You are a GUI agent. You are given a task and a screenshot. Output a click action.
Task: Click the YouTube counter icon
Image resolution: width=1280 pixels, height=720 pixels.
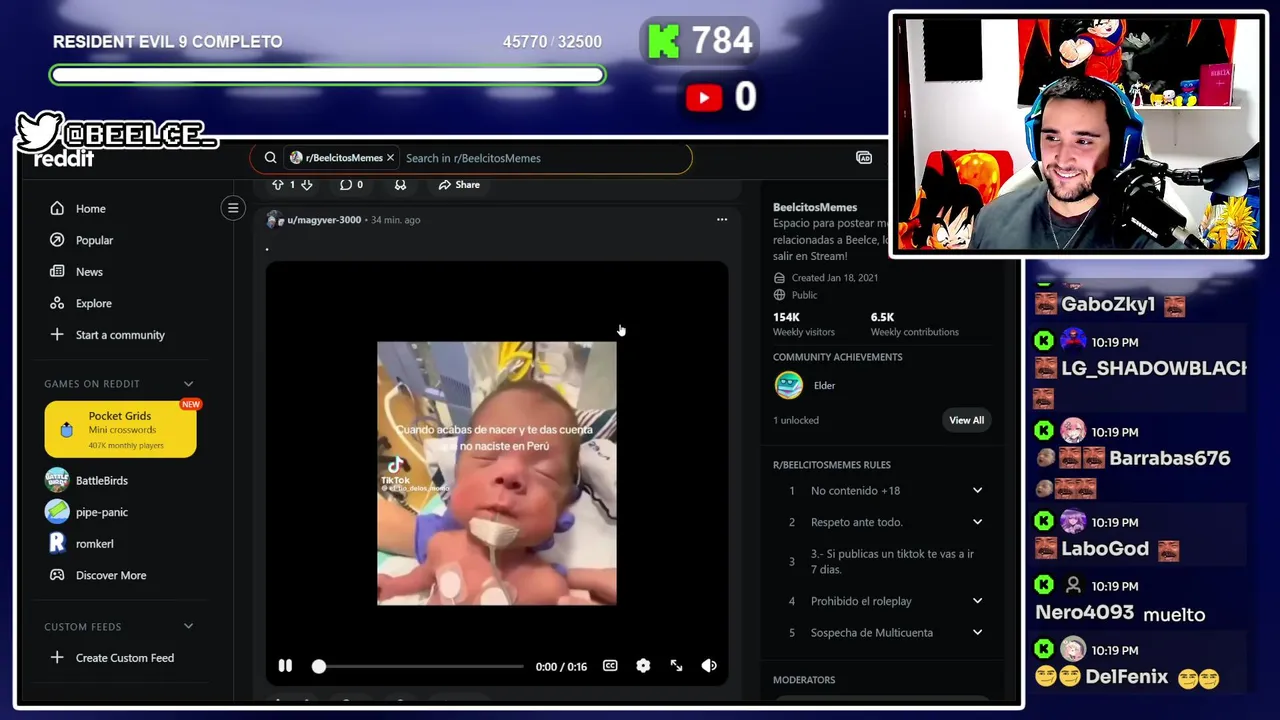click(704, 97)
